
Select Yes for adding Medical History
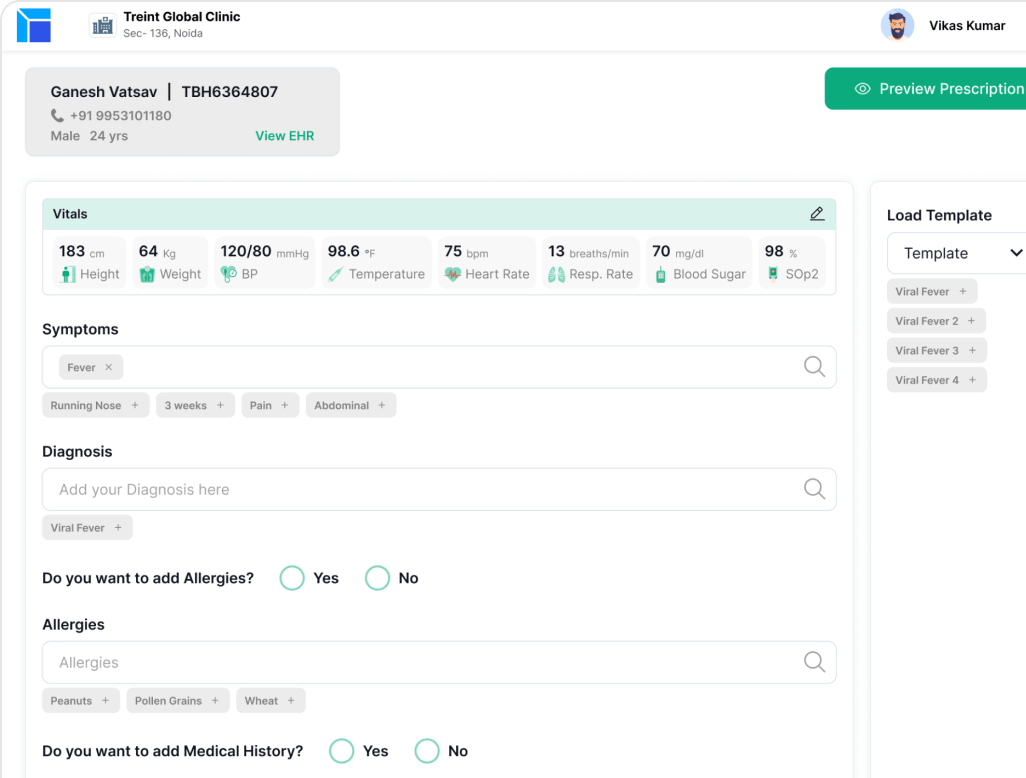342,751
